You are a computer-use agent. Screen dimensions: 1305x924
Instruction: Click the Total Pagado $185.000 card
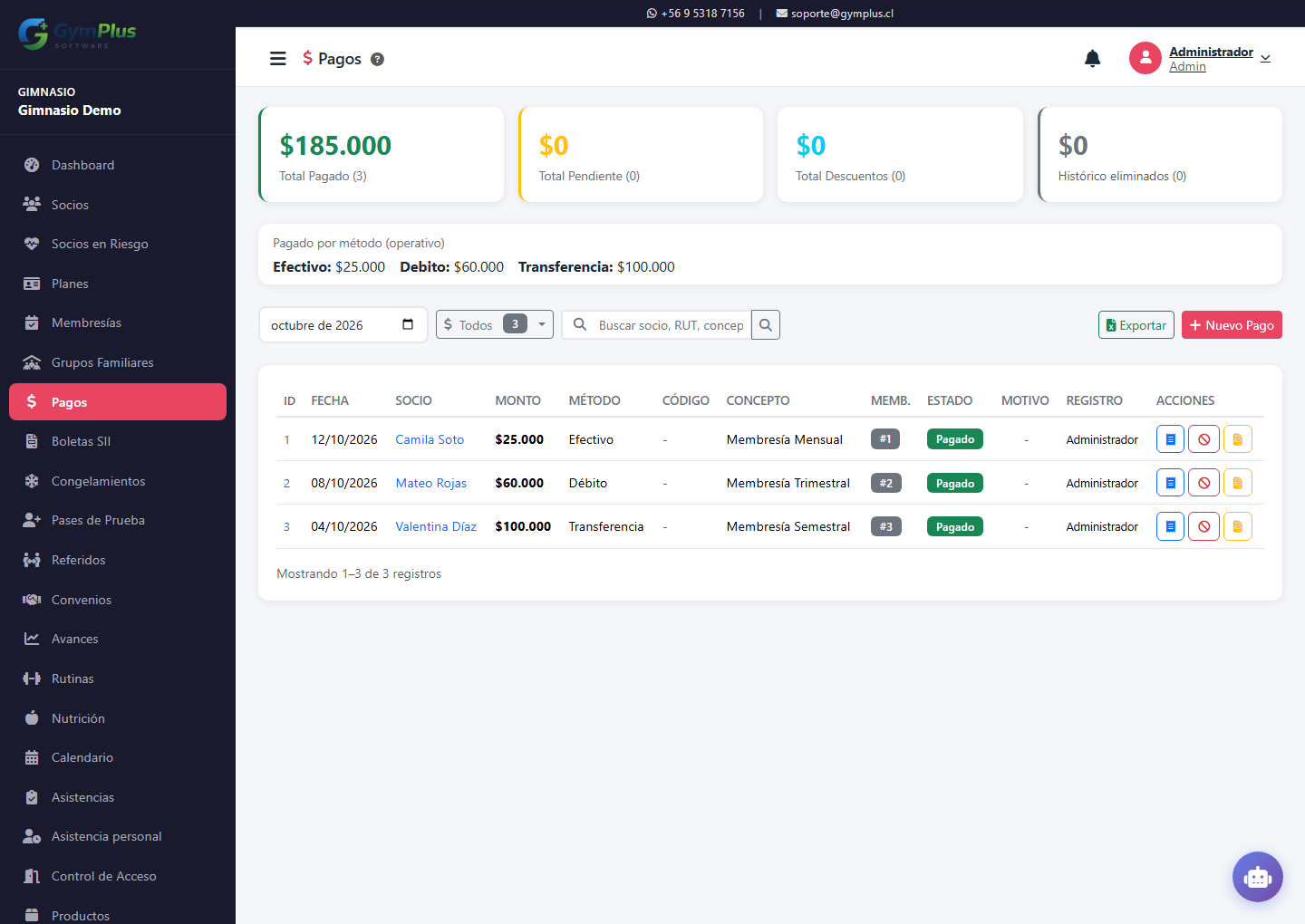pyautogui.click(x=382, y=154)
